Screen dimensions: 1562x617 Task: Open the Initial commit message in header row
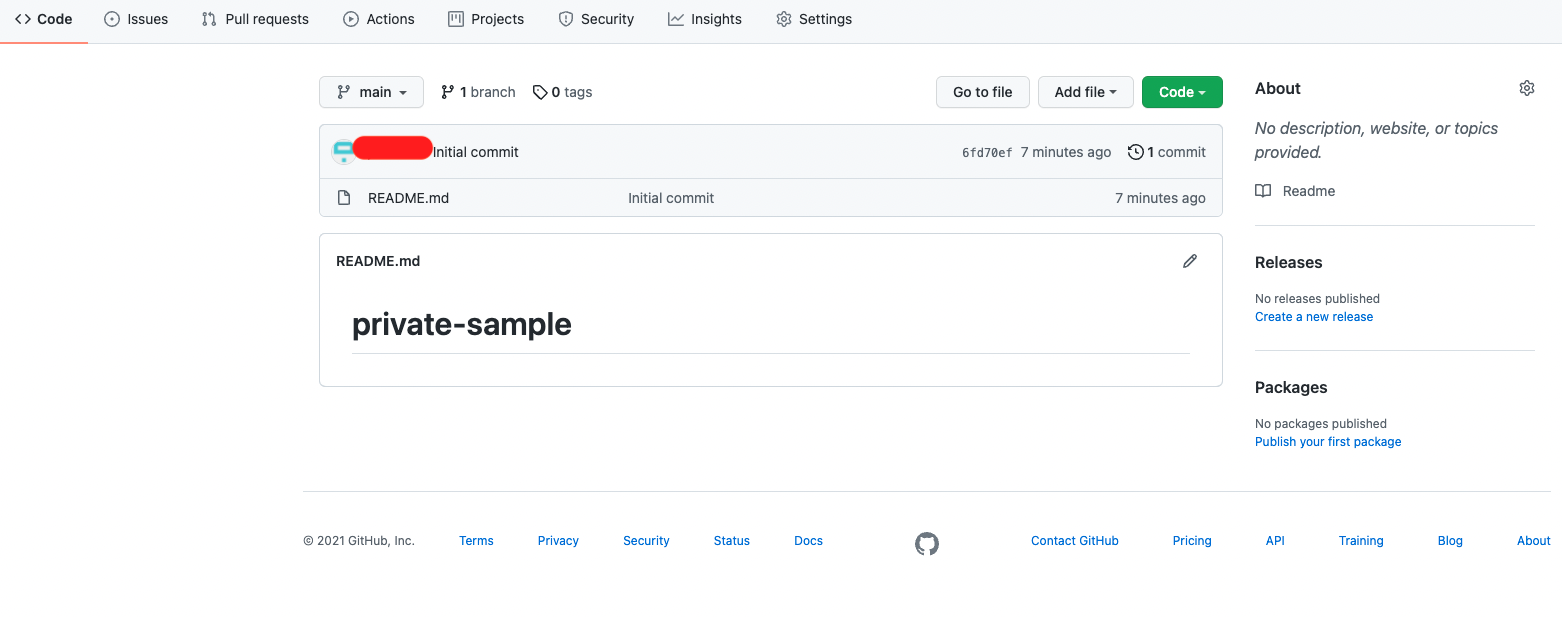476,152
